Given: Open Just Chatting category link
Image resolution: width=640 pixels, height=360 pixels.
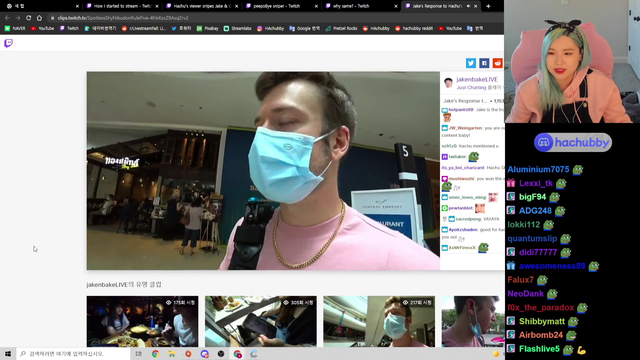Looking at the screenshot, I should [471, 87].
